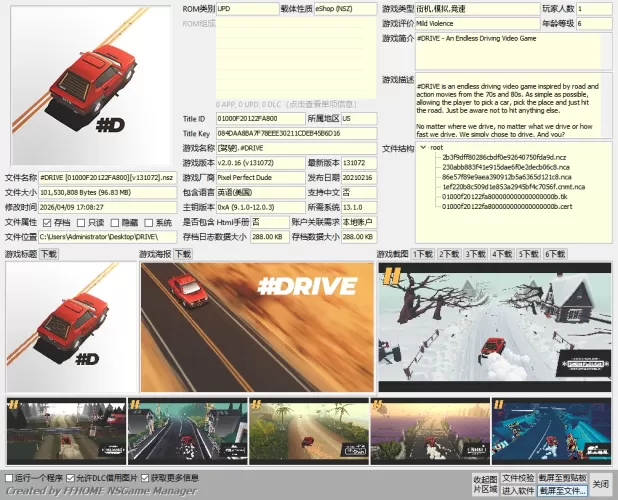This screenshot has height=500, width=618.
Task: Click the large snowy road screenshot
Action: tap(495, 327)
